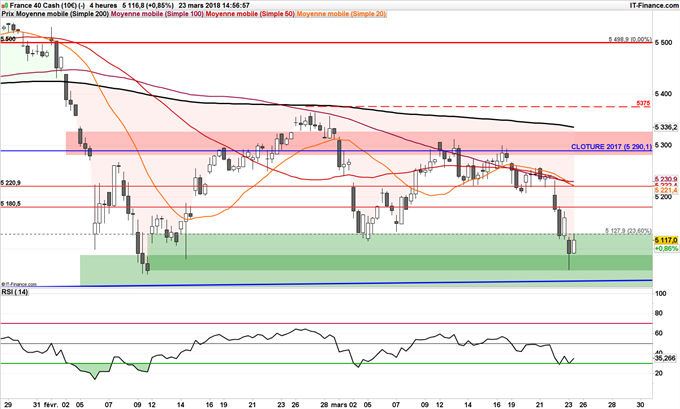Click the RSI axis label '60'
Screen dimensions: 680x409
[658, 333]
